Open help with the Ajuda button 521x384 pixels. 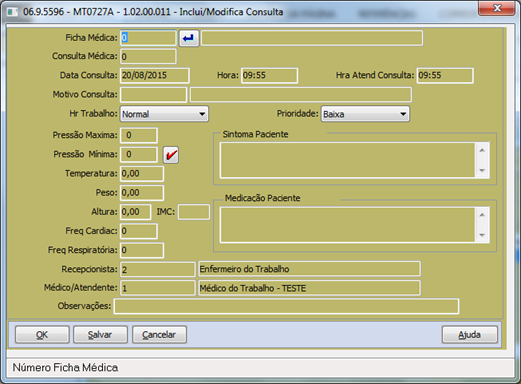point(470,334)
